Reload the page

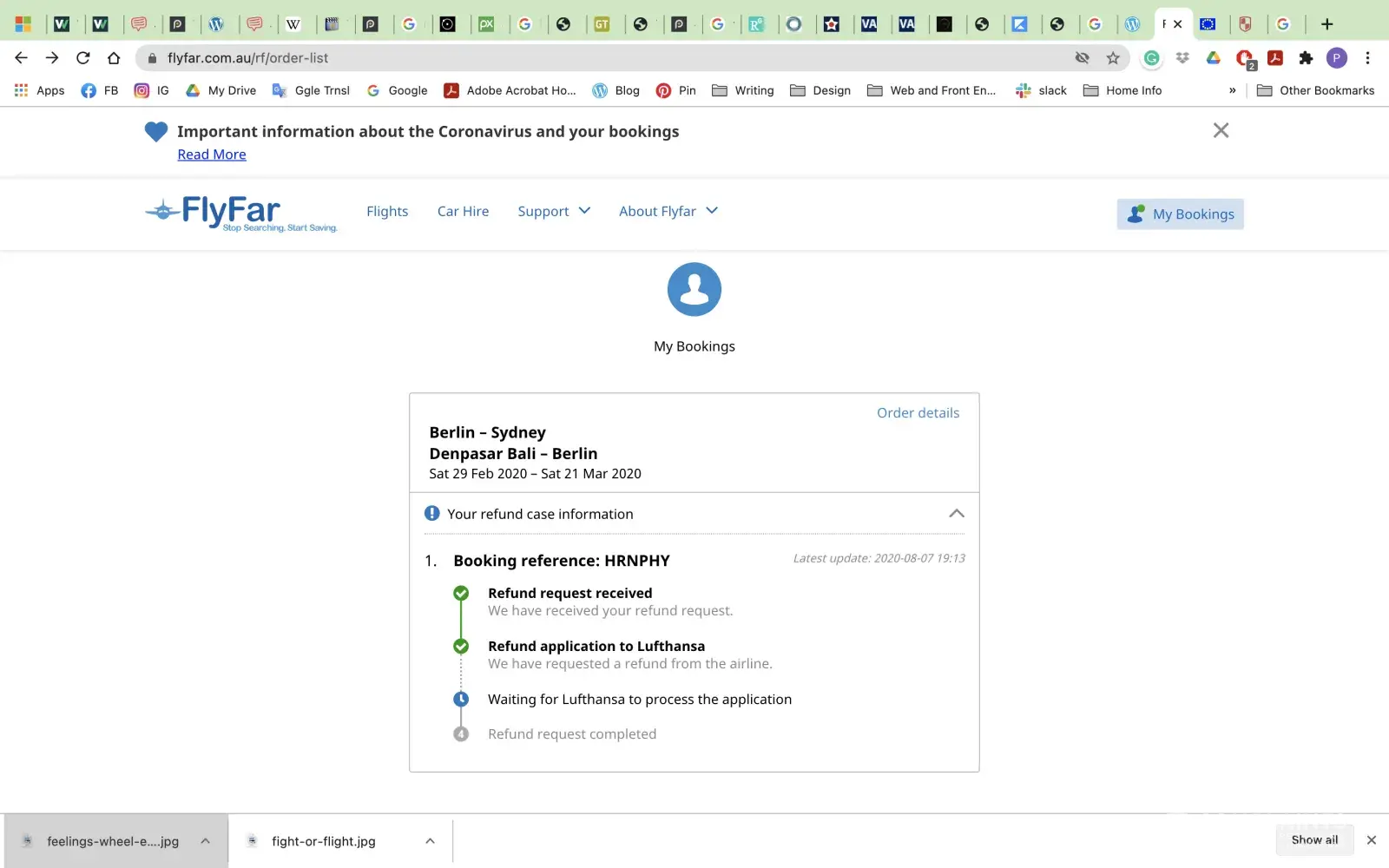[83, 58]
